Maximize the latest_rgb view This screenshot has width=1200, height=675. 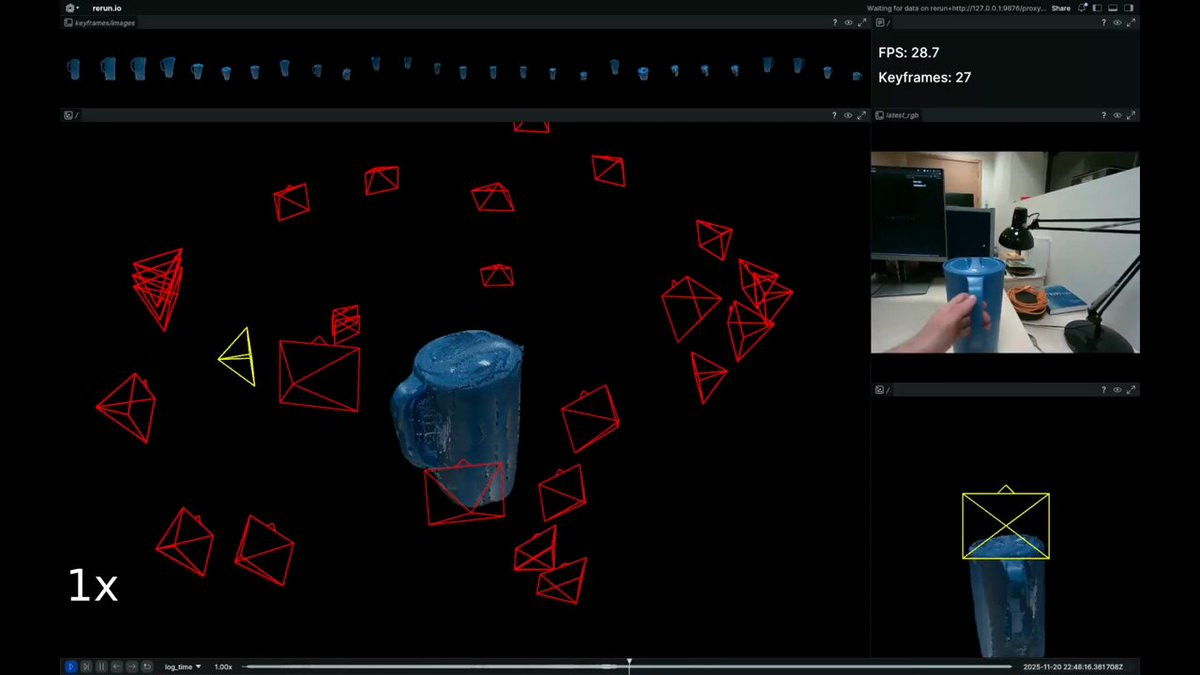[1131, 115]
